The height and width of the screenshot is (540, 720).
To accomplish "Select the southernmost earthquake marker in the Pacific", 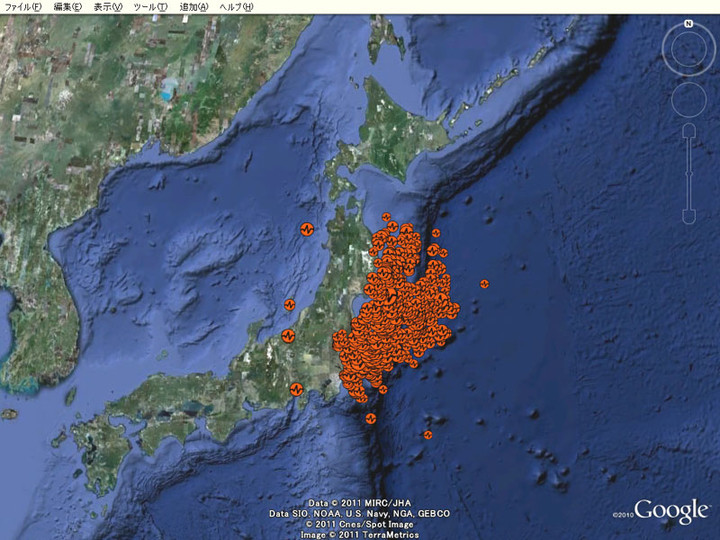I will coord(428,435).
